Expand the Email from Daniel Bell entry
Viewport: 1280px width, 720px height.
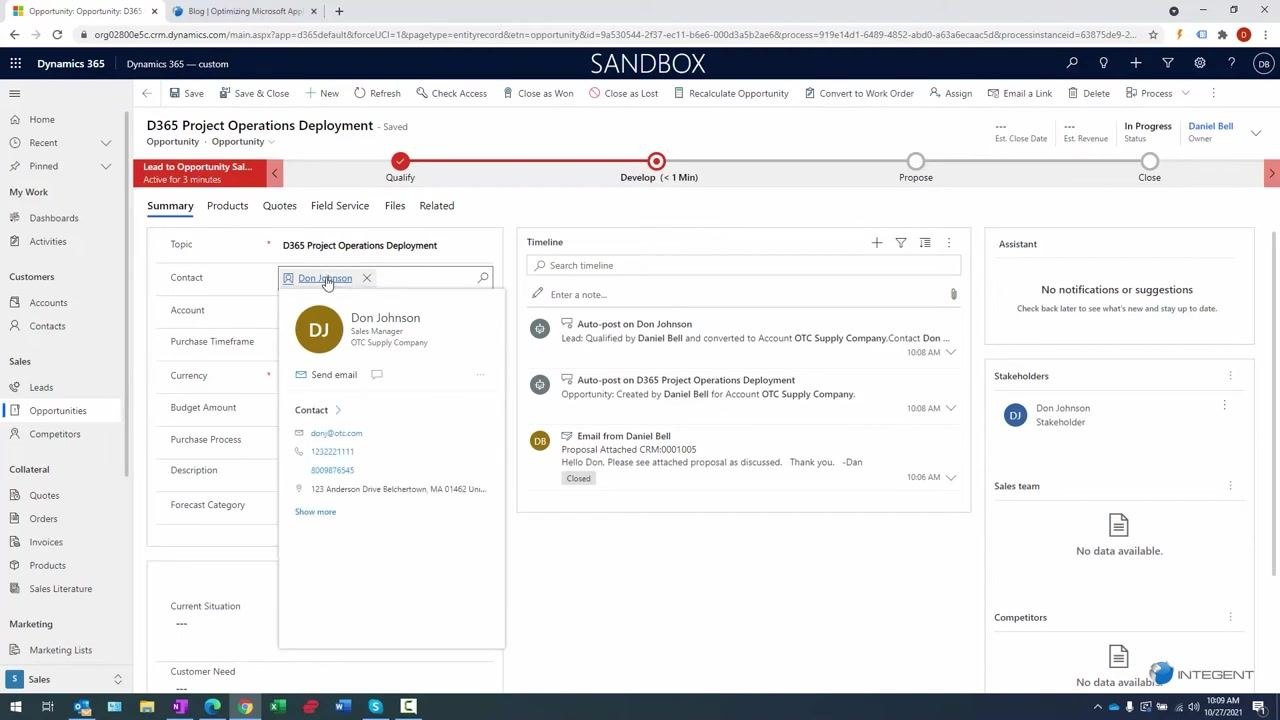click(950, 477)
